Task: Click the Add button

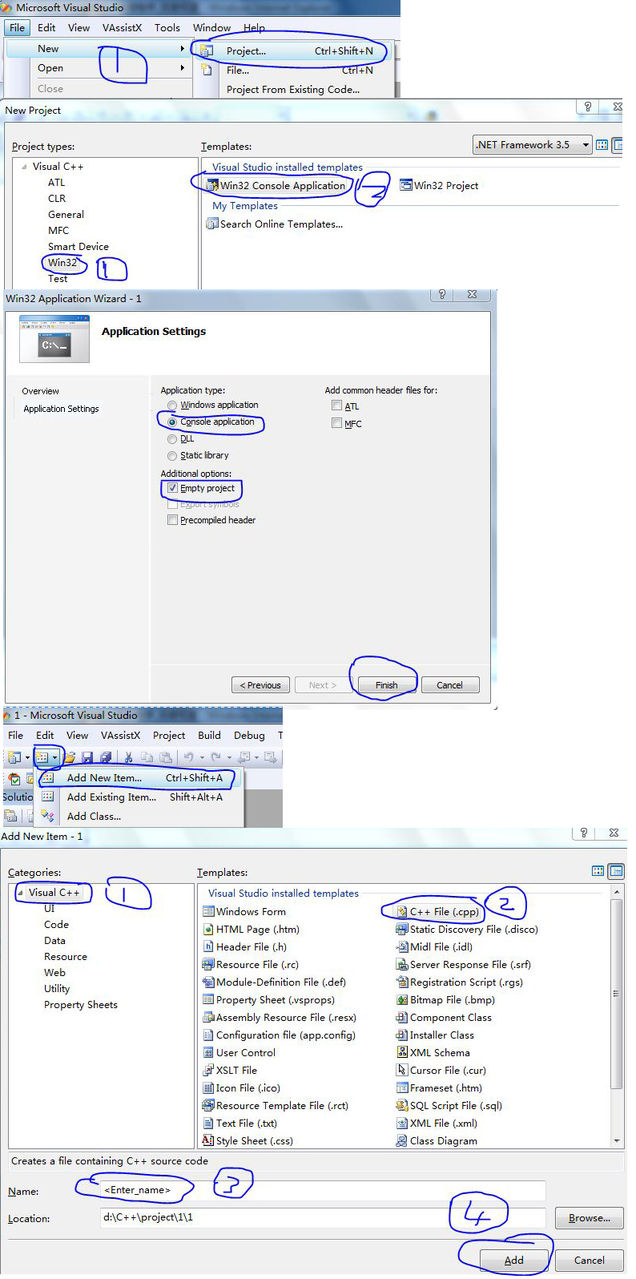Action: 513,1260
